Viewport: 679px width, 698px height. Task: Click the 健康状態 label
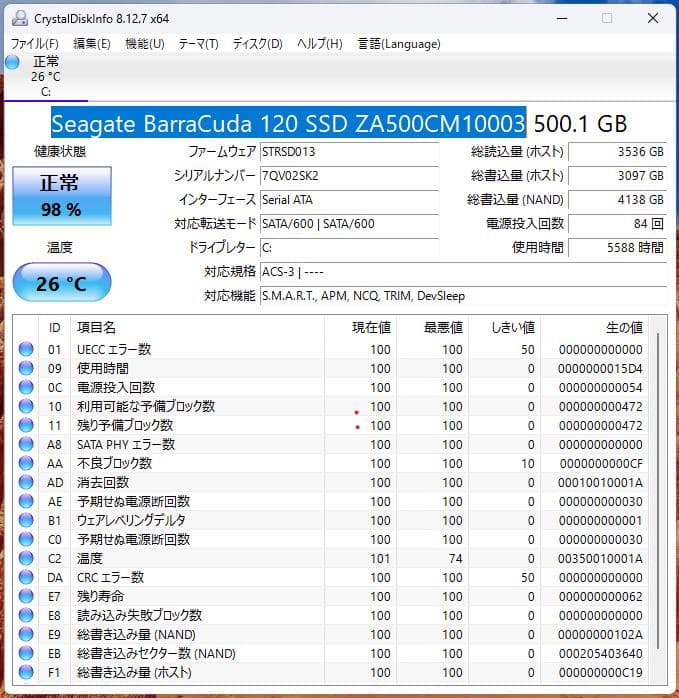(60, 152)
